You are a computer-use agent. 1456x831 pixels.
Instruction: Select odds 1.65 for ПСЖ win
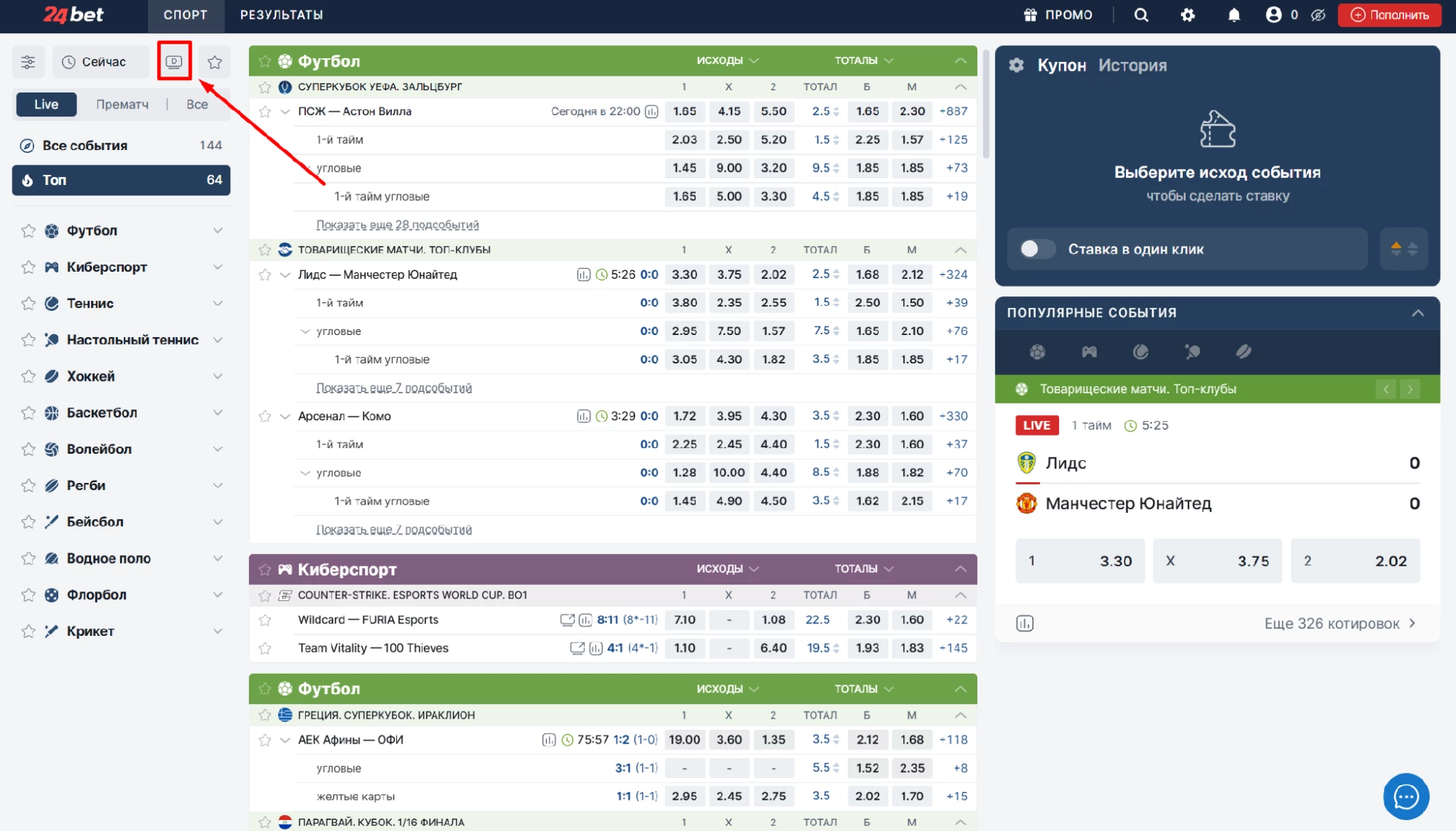[685, 111]
